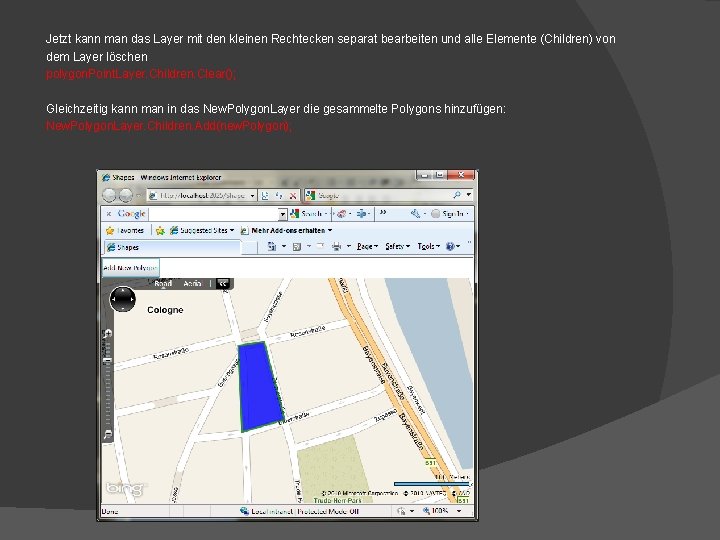
Task: Click the Read Mail icon
Action: coord(320,246)
